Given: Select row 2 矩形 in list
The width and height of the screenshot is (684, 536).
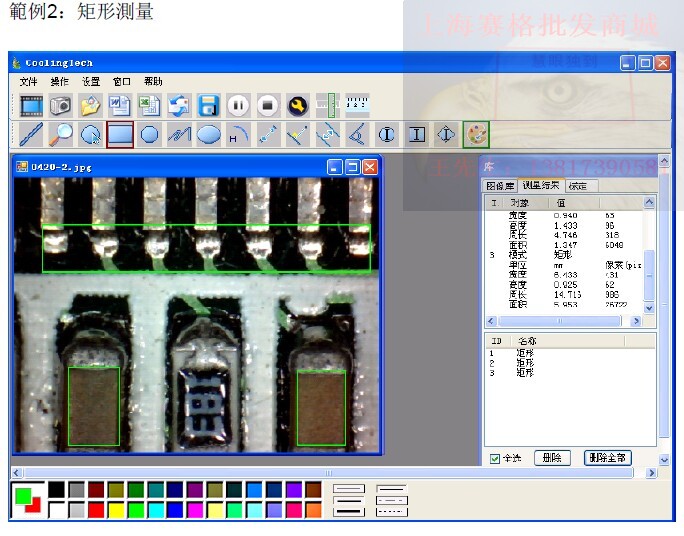Looking at the screenshot, I should (570, 363).
